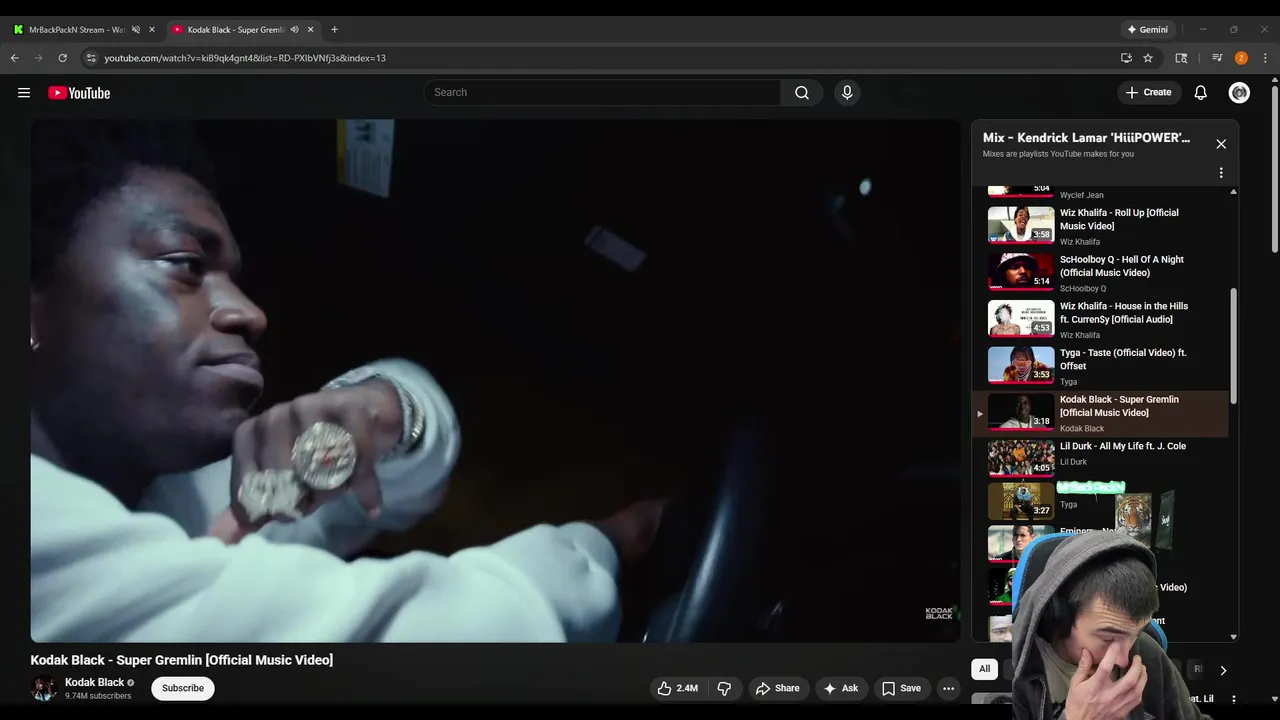Viewport: 1280px width, 720px height.
Task: Click the youtube.com address bar URL
Action: (x=245, y=58)
